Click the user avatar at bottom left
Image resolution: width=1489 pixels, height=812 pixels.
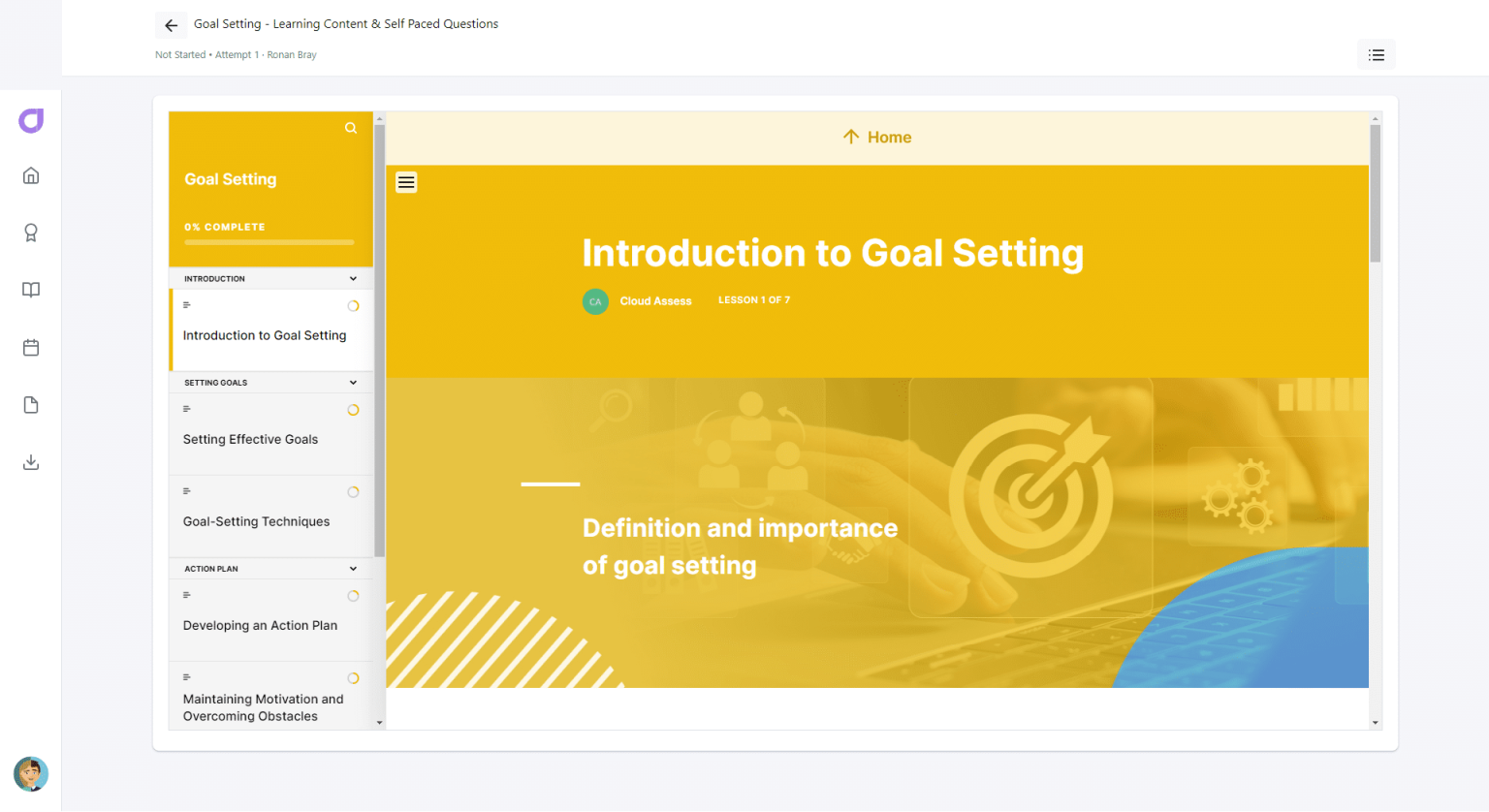tap(31, 774)
